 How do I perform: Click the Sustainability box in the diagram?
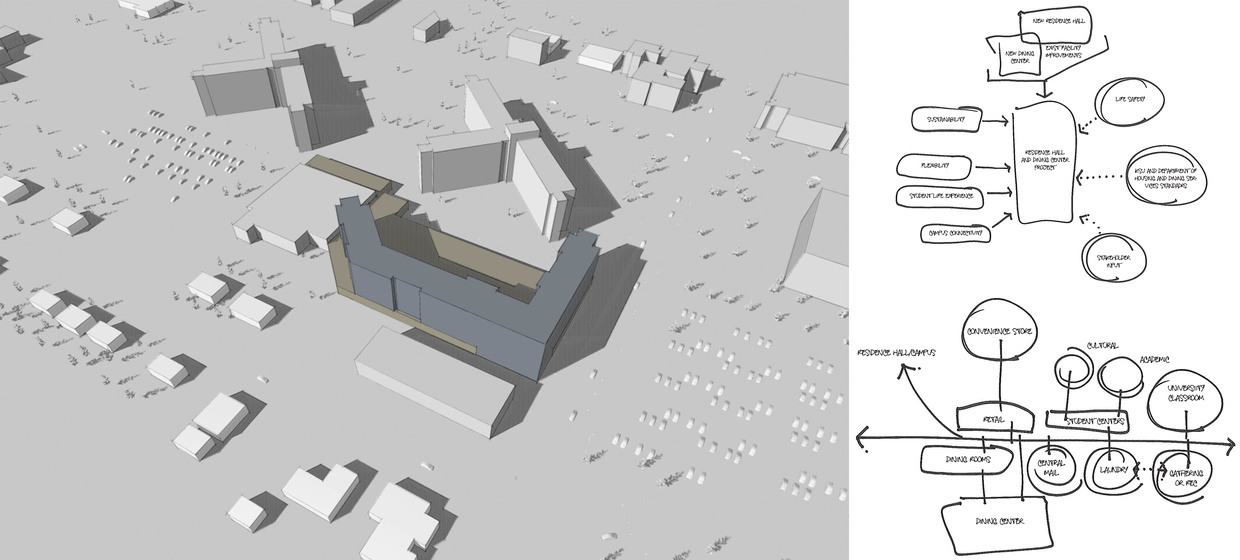tap(947, 121)
